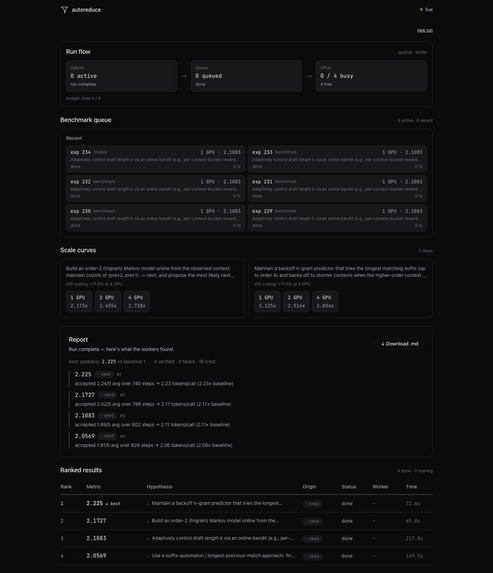Screen dimensions: 493x573
Task: Select exp 230 benchmark queue card
Action: (x=155, y=218)
